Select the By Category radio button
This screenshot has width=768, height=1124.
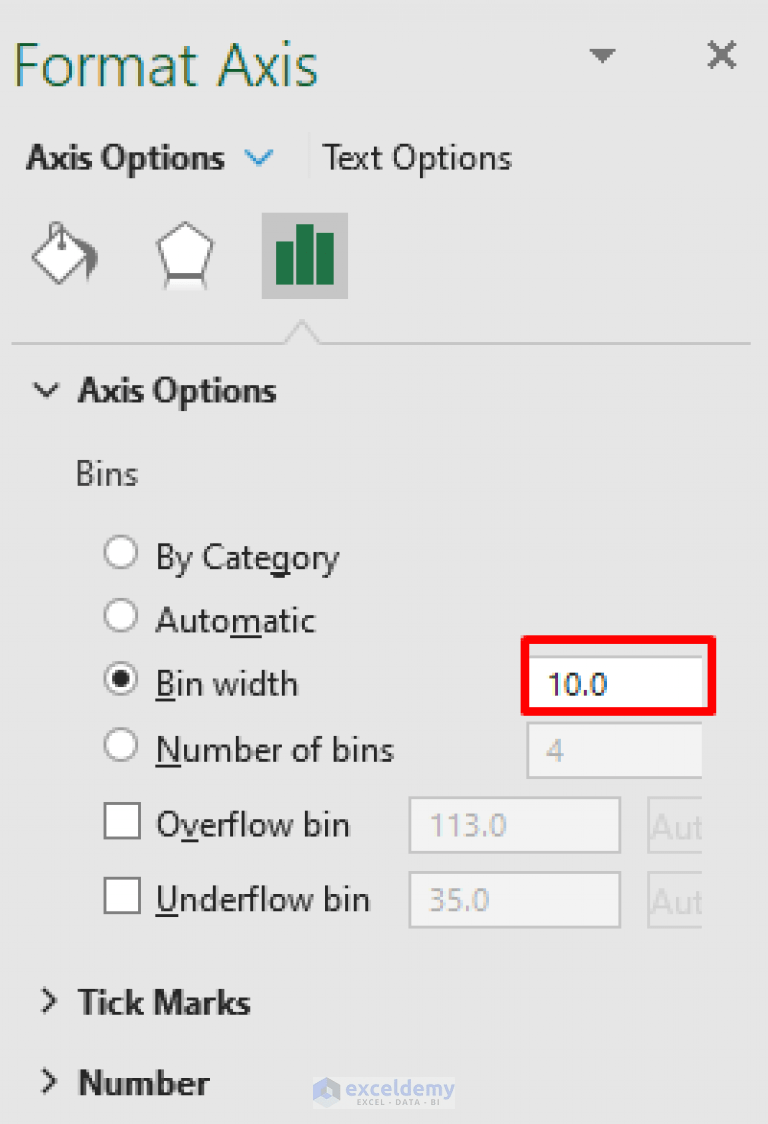coord(121,551)
